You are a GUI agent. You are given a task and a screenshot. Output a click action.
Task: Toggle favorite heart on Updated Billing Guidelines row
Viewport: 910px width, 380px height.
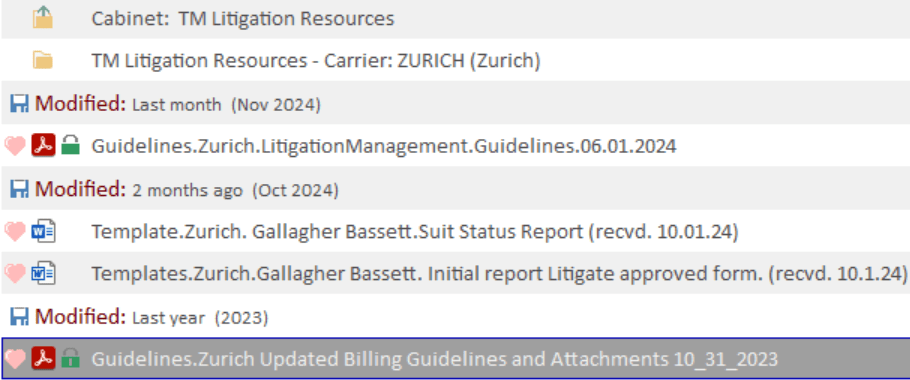tap(15, 359)
